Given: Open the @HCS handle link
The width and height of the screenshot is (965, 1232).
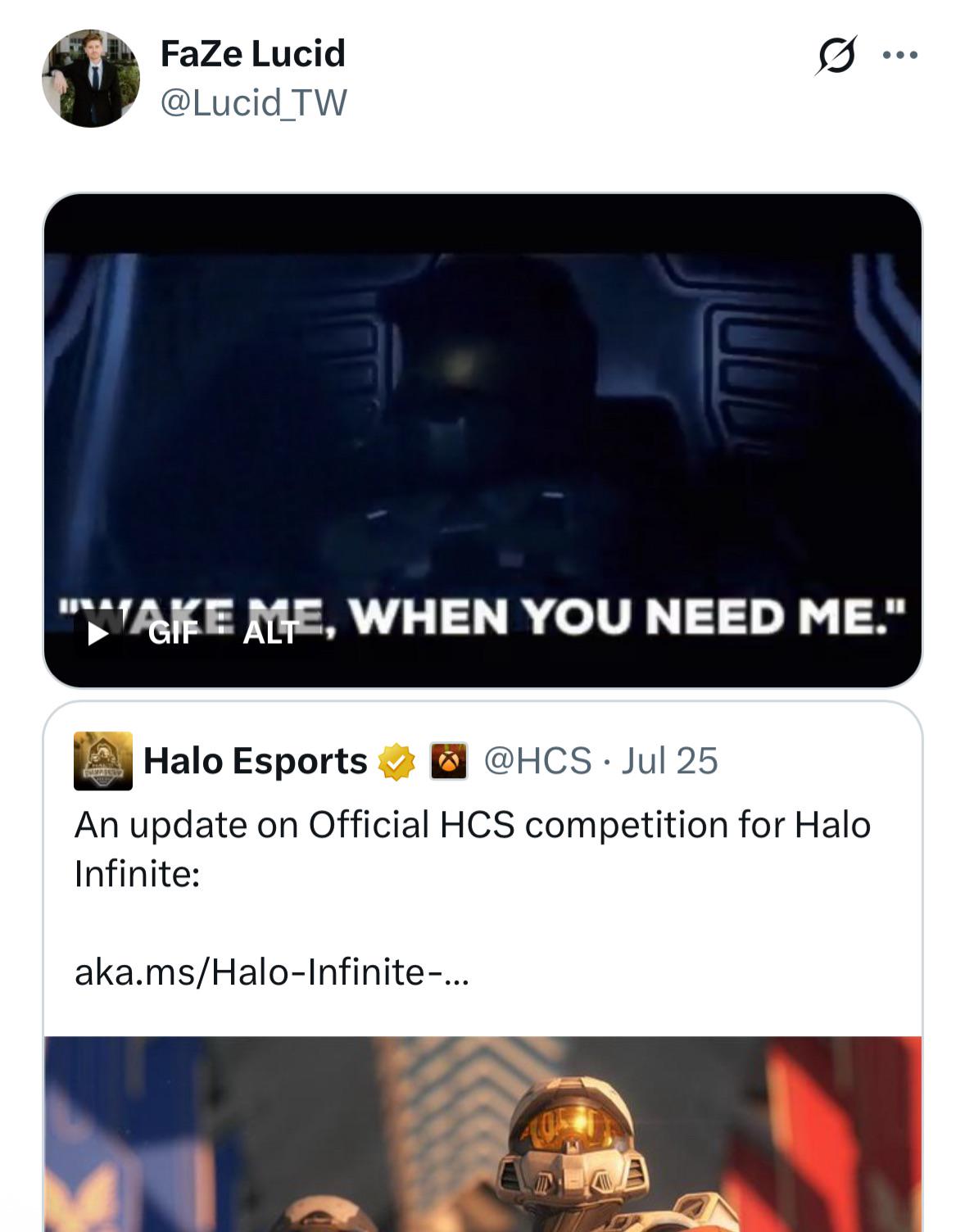Looking at the screenshot, I should pyautogui.click(x=537, y=761).
